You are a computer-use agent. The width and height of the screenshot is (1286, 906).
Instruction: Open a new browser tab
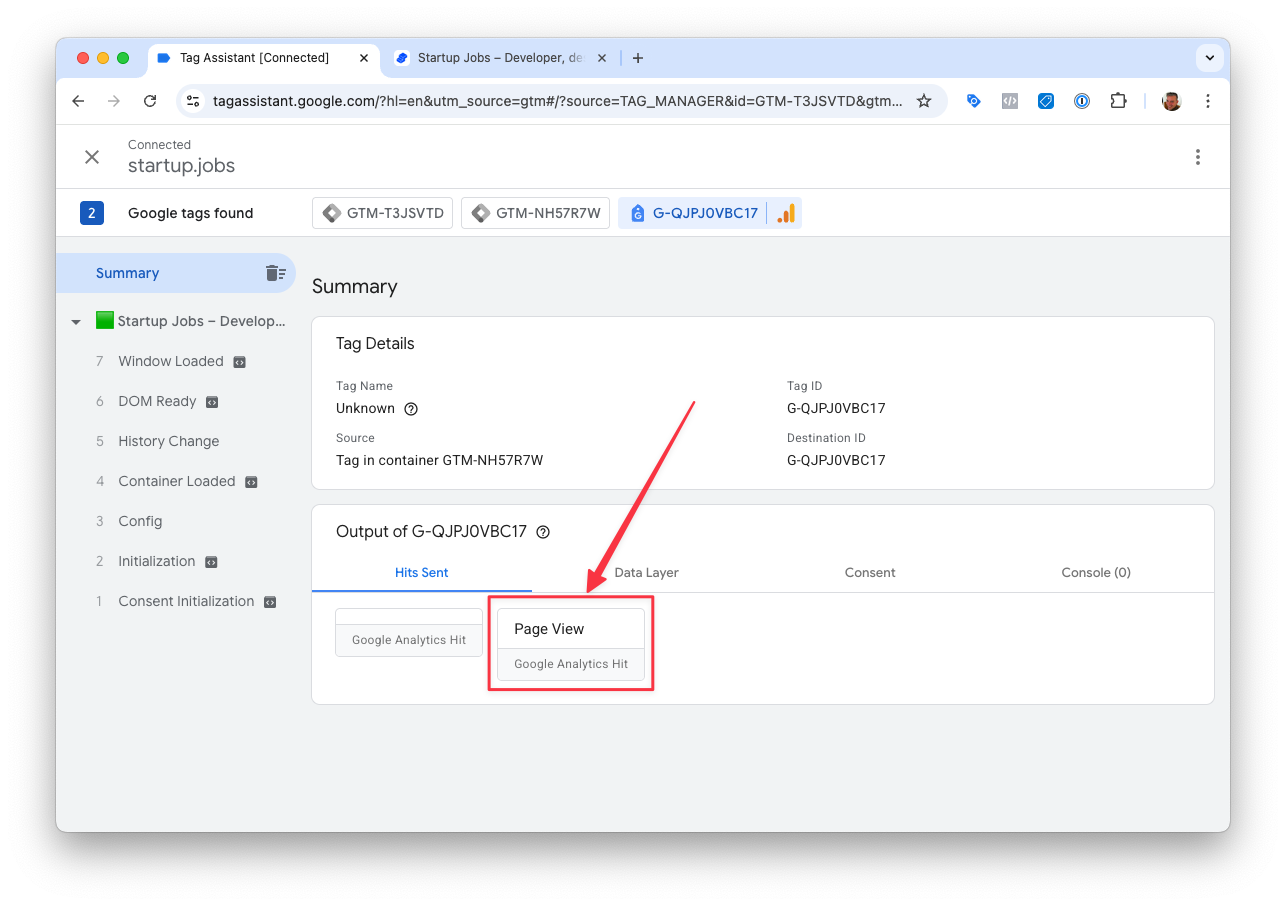(x=638, y=58)
